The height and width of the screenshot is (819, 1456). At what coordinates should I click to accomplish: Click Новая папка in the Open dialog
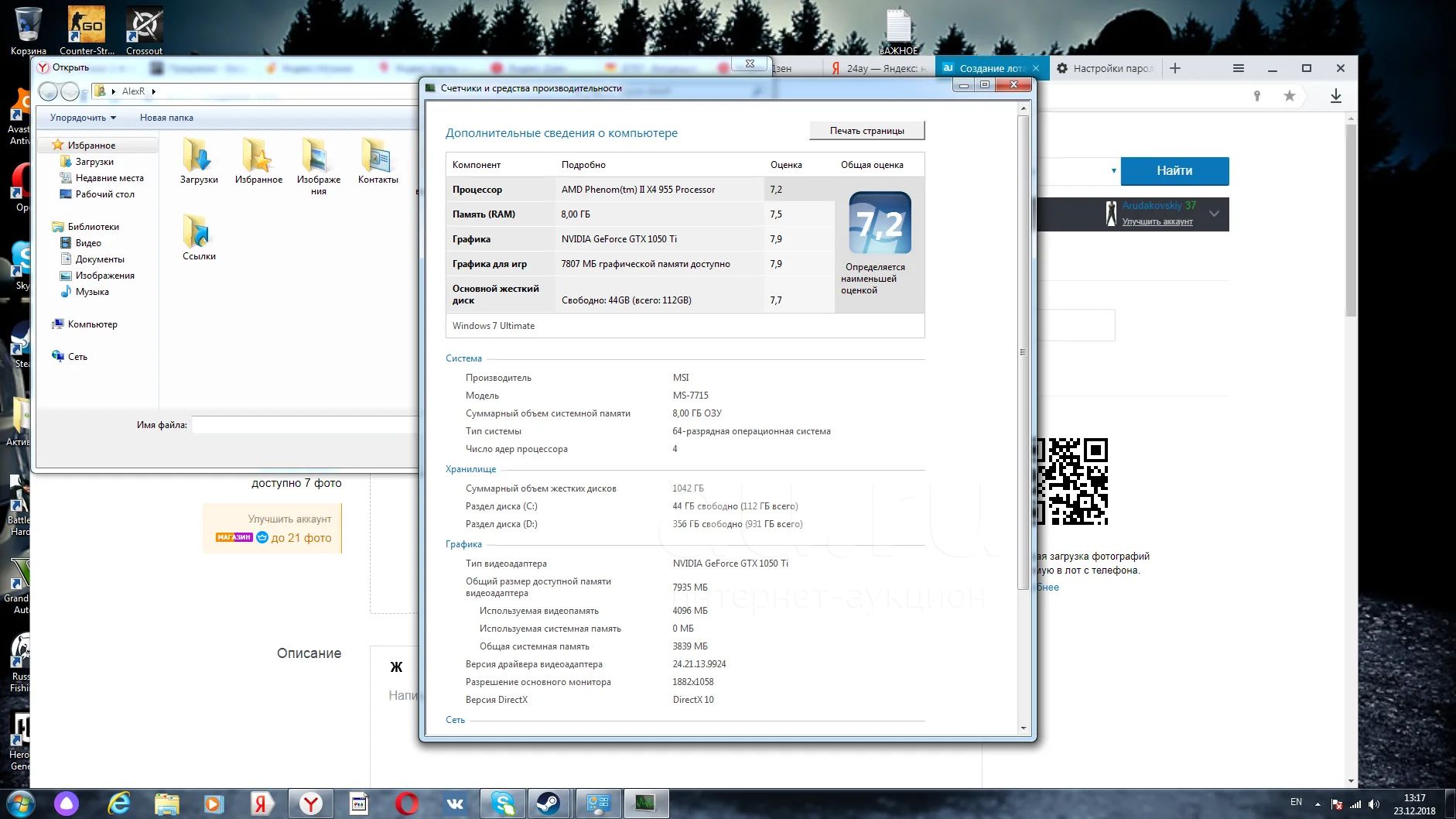pyautogui.click(x=166, y=118)
